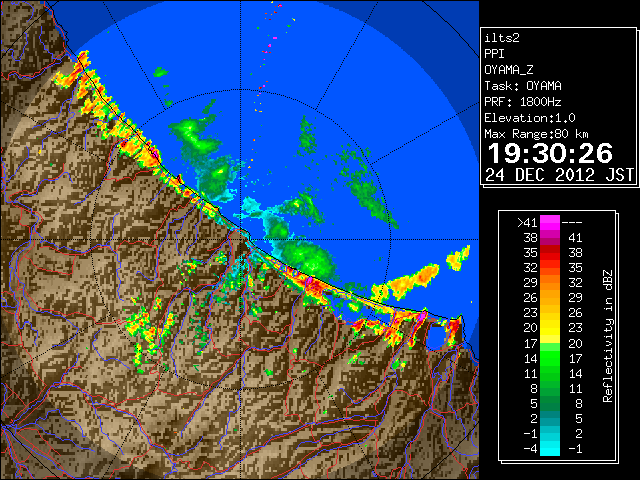Select the Elevation:1.0 line
640x480 pixels.
[x=530, y=118]
